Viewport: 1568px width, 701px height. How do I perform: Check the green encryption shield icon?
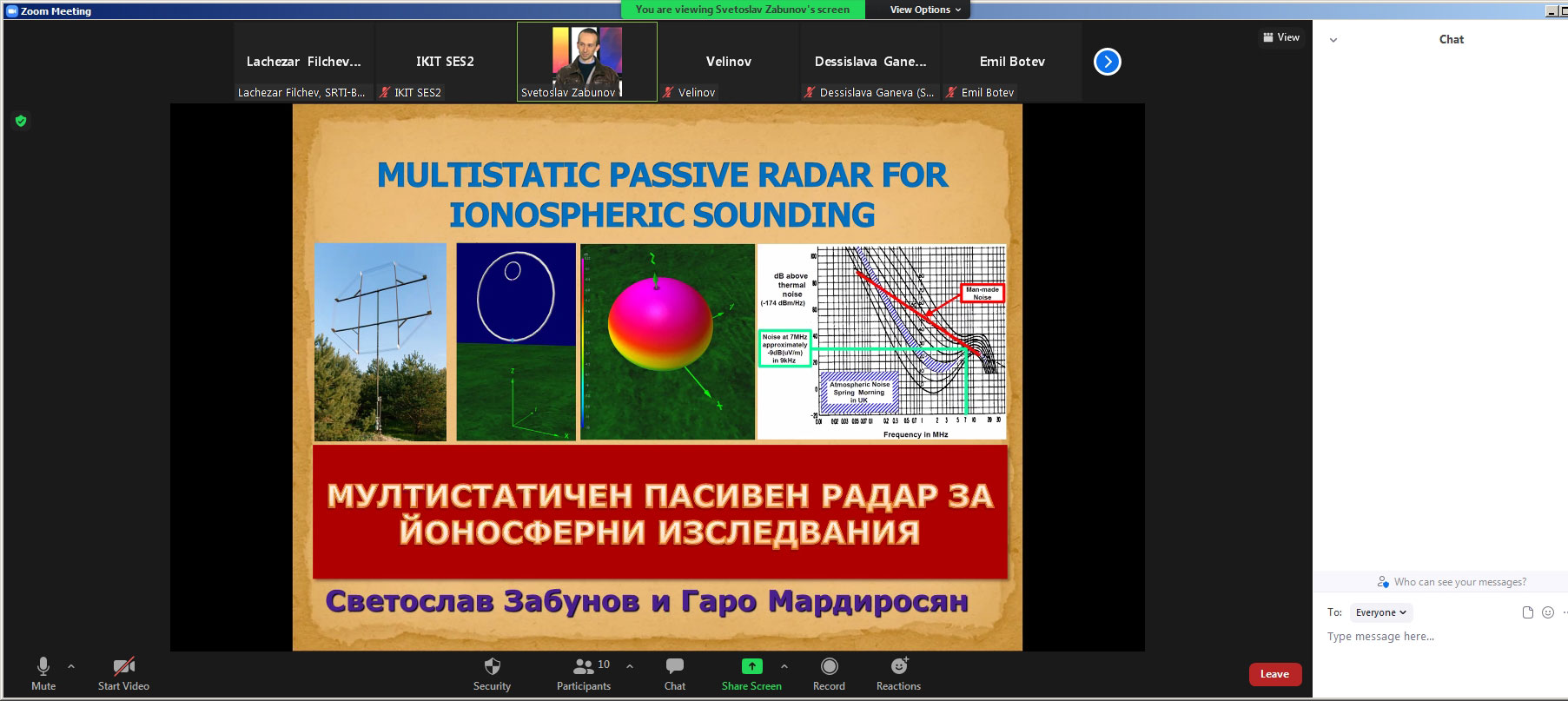[x=21, y=121]
